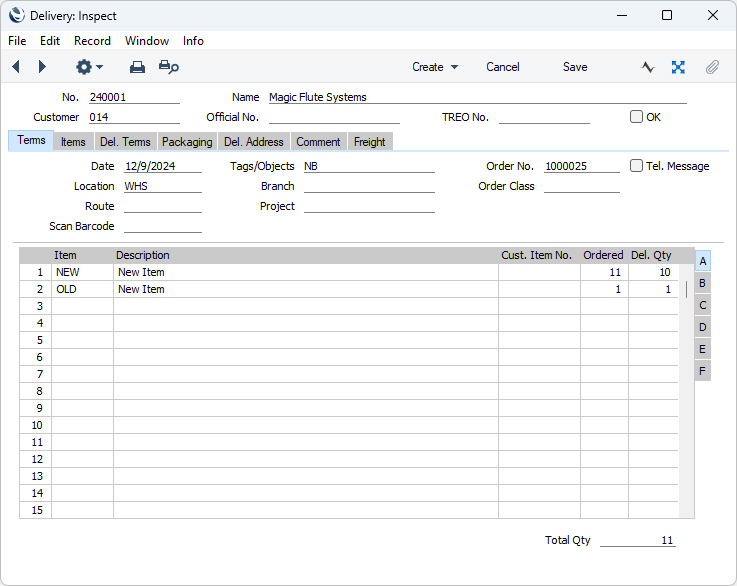Click the application logo in title bar
Image resolution: width=737 pixels, height=586 pixels.
(16, 16)
